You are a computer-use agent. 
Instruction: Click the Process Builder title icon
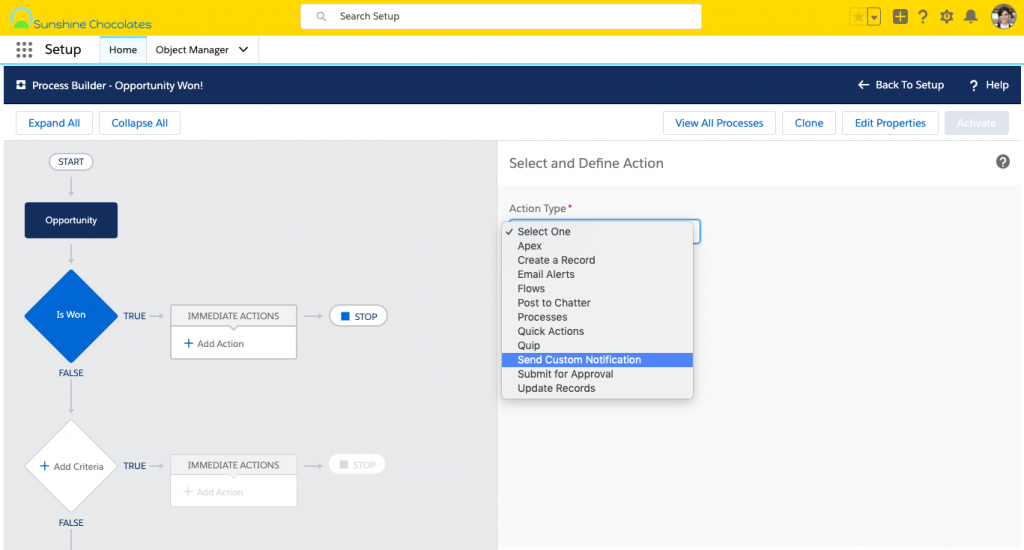pos(21,85)
